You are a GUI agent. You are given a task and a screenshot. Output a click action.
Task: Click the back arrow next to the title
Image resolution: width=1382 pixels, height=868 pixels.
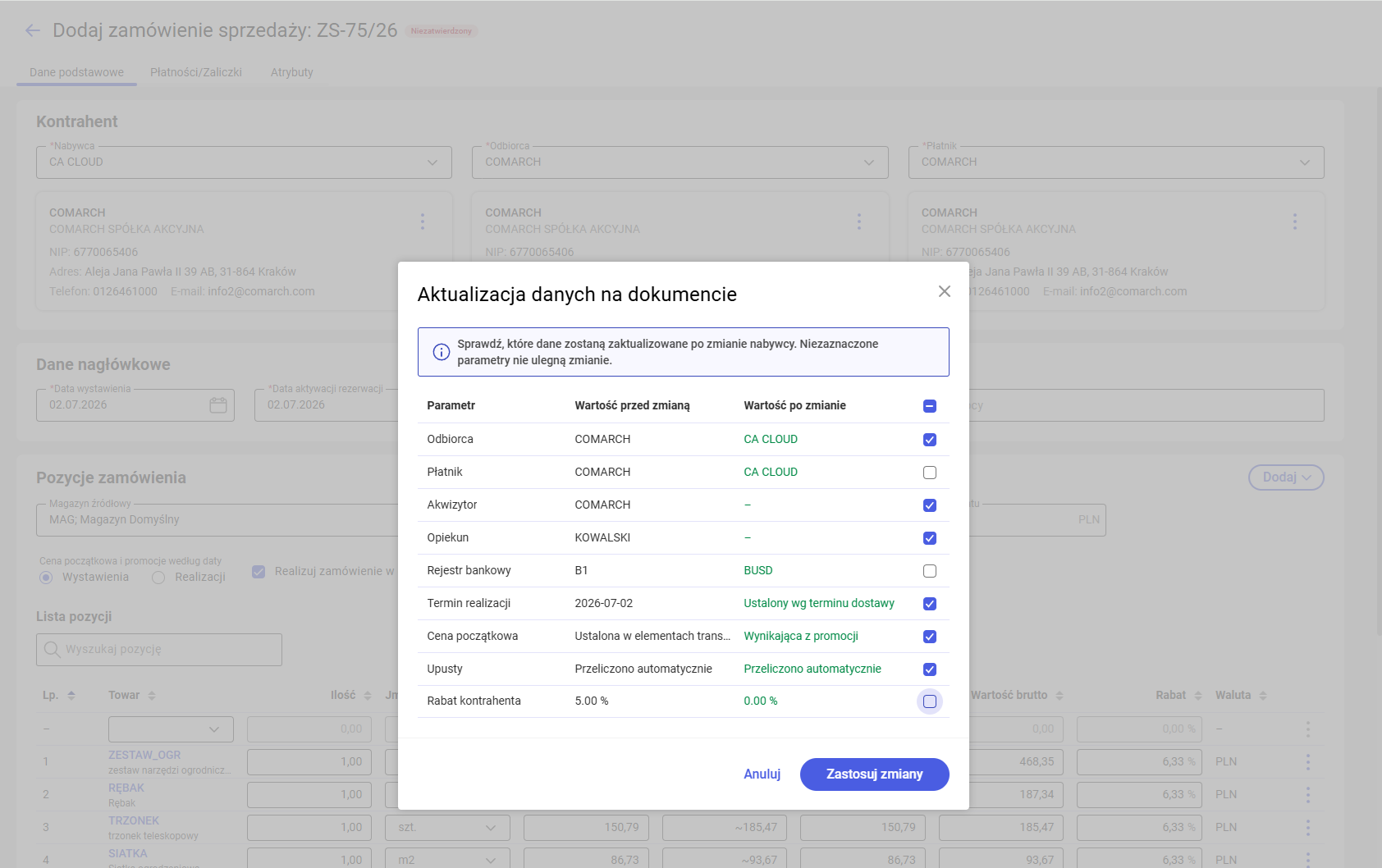click(x=33, y=30)
